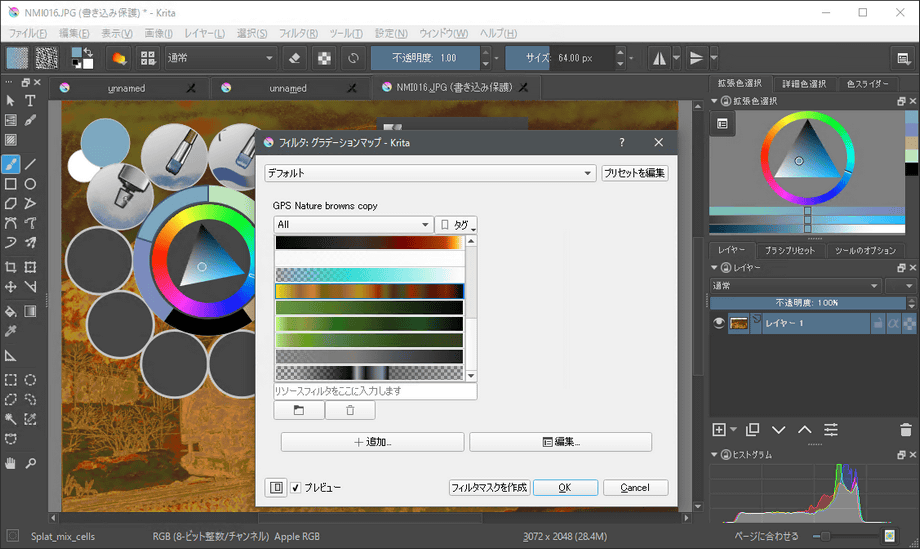Select the Rectangular Selection tool
This screenshot has height=549, width=920.
pos(11,380)
